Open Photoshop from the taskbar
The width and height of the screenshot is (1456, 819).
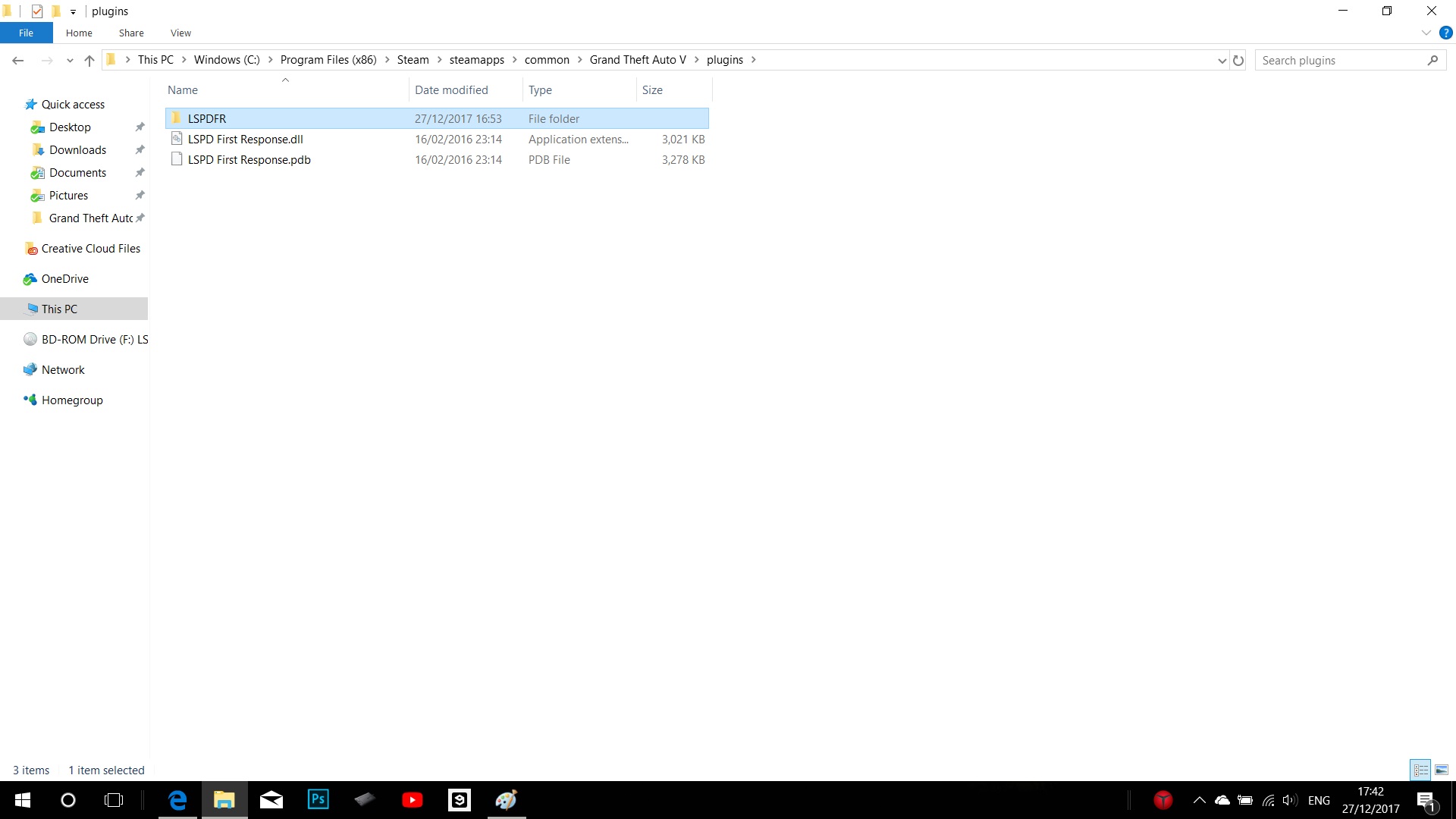pyautogui.click(x=318, y=799)
